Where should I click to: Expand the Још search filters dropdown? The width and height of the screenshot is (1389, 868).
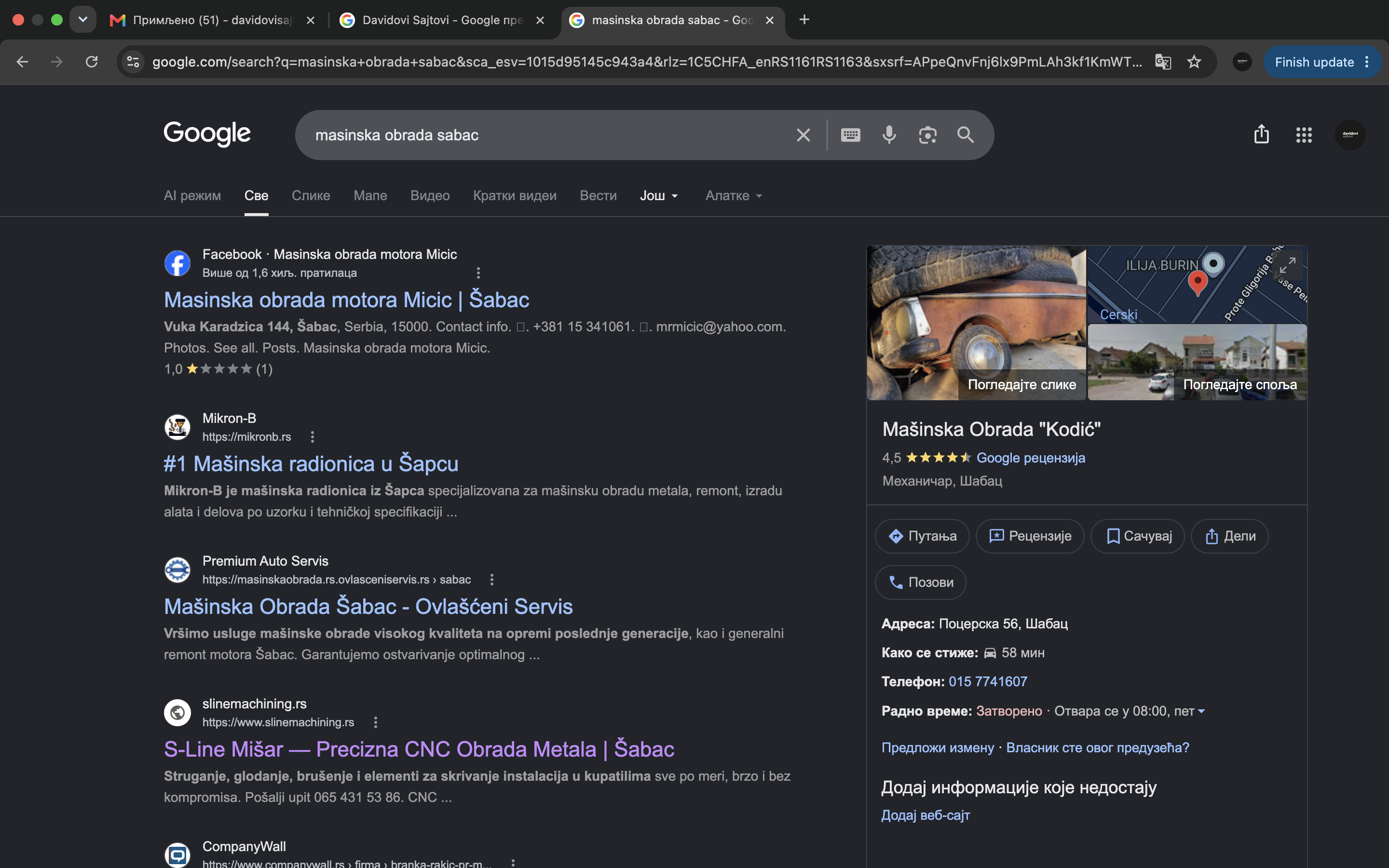pyautogui.click(x=659, y=196)
